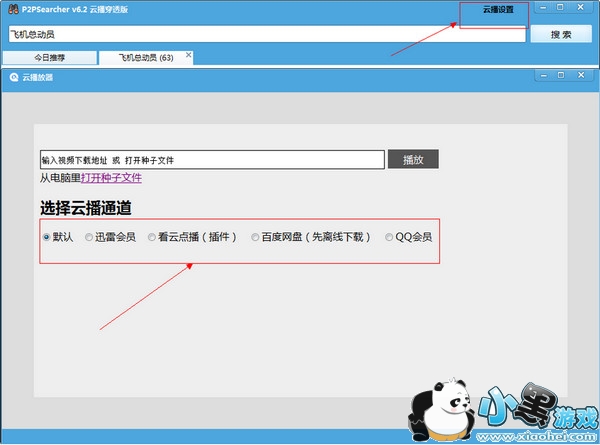Click the P2PSearcher binoculars app icon
Viewport: 600px width, 445px height.
click(x=13, y=9)
